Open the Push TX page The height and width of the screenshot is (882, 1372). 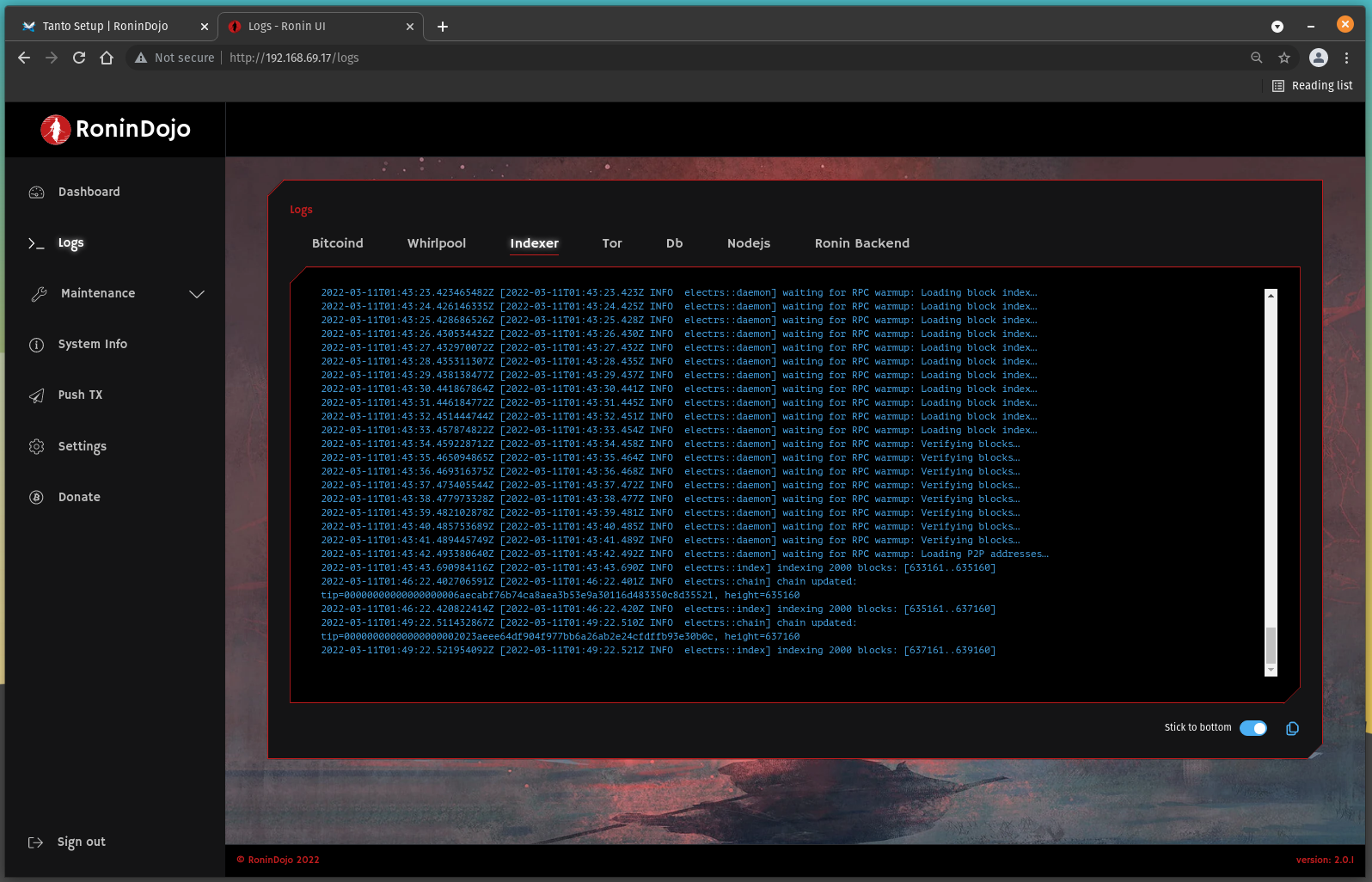80,395
